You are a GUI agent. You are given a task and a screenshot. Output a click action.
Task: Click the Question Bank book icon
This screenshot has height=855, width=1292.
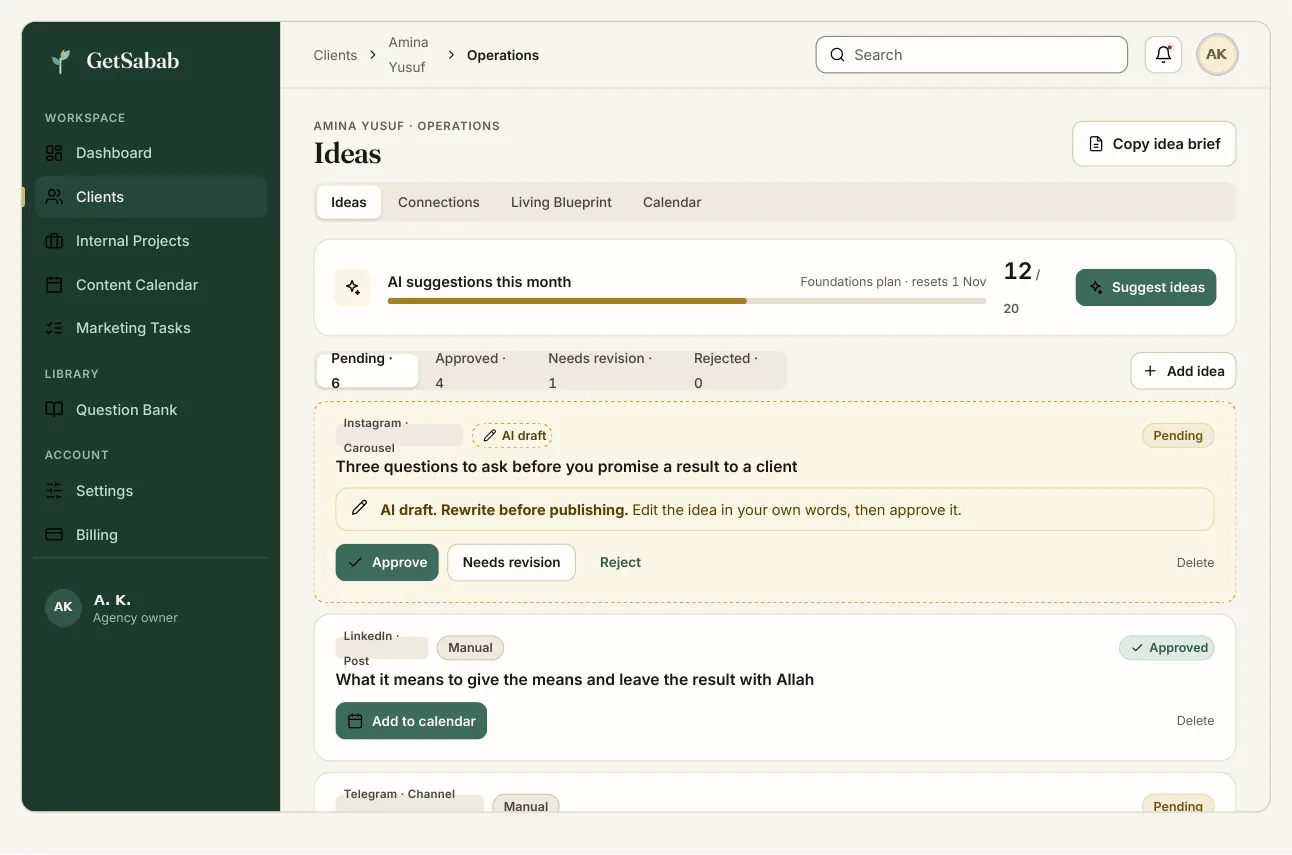[54, 410]
